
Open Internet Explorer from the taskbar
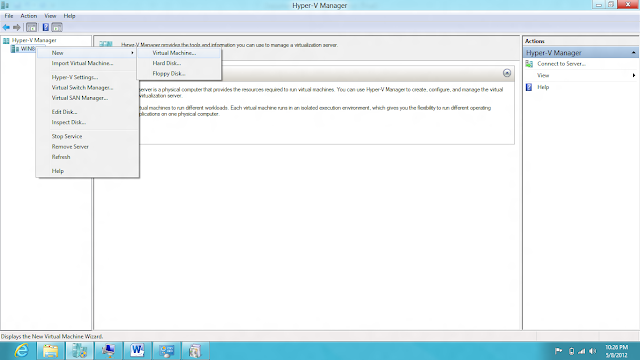[x=22, y=351]
